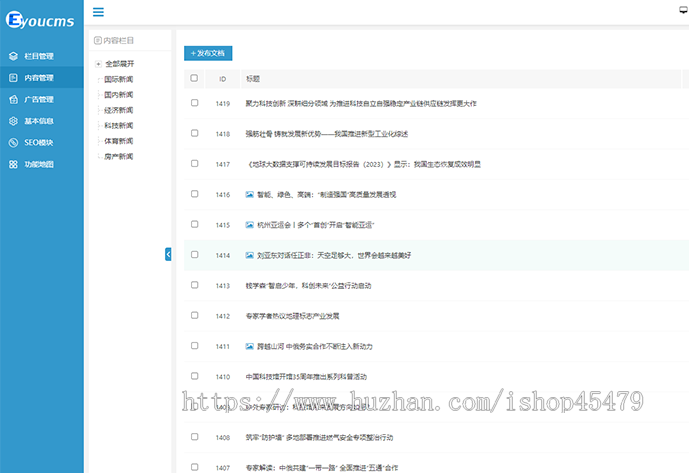Open the 功能地图 menu
The image size is (689, 473).
(x=42, y=164)
